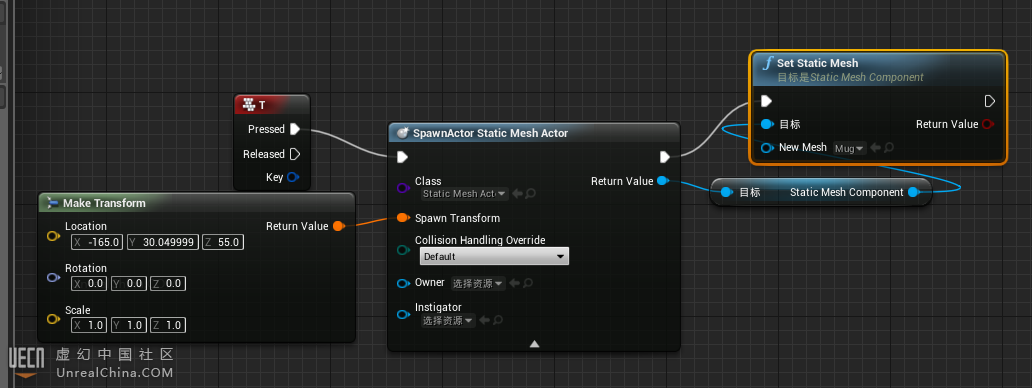Click the Static Mesh Component output pin
This screenshot has width=1032, height=388.
click(x=914, y=192)
